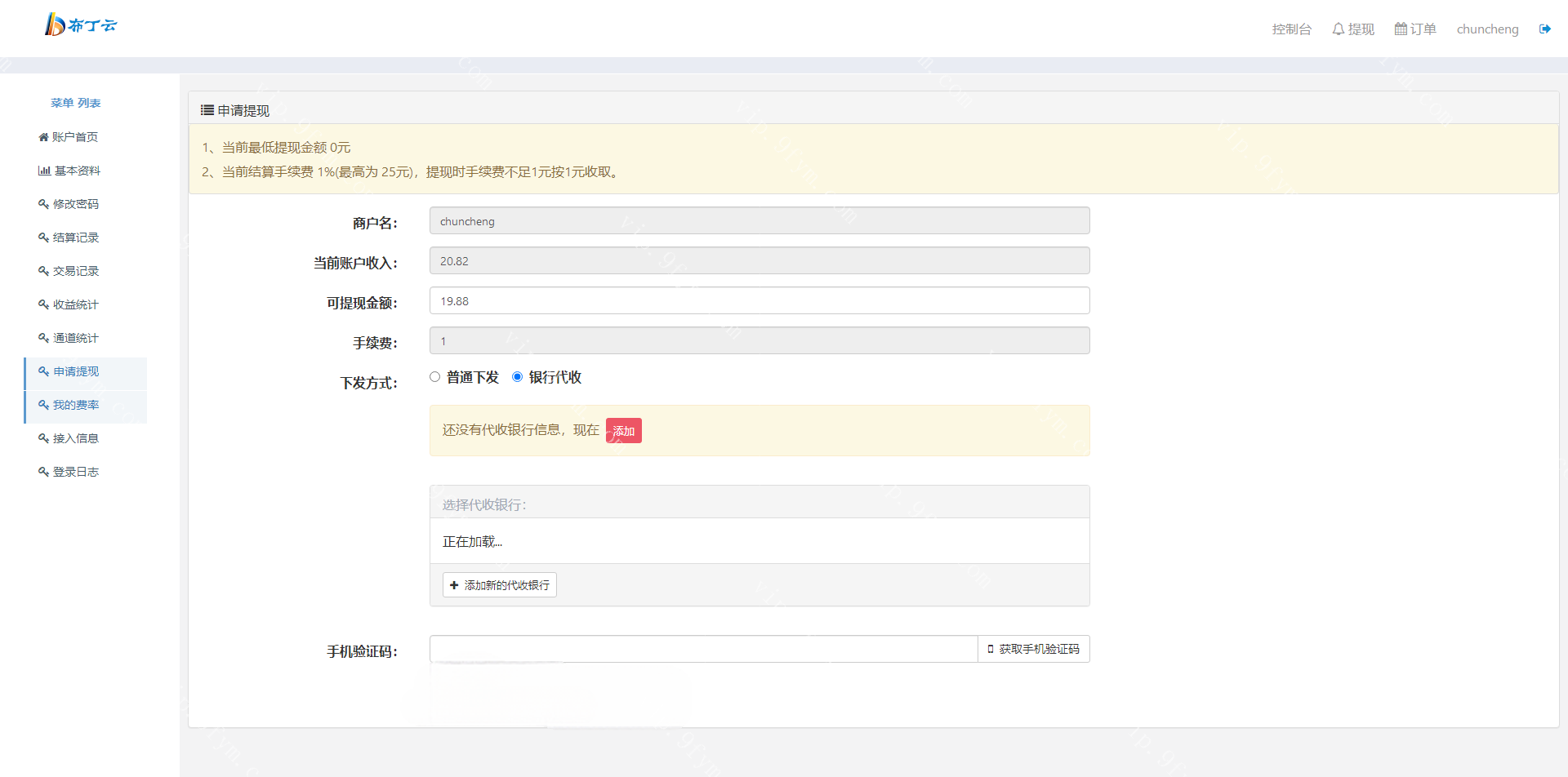1568x777 pixels.
Task: Click the 可提现金额 input field
Action: 759,300
